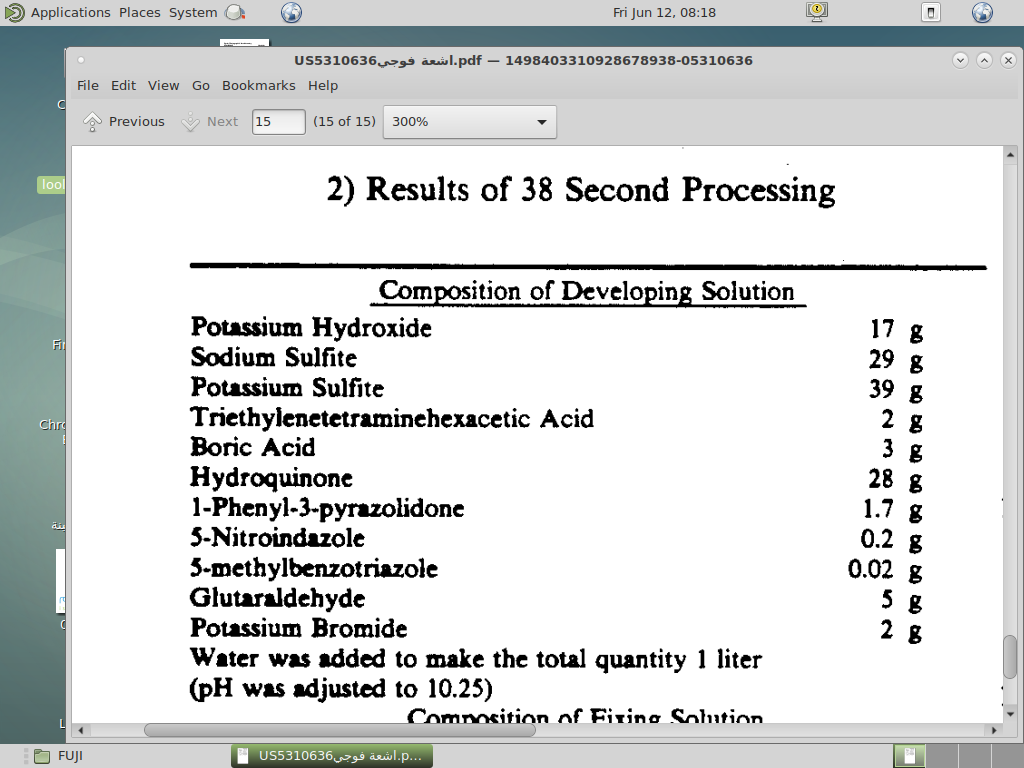Open the Help menu
Image resolution: width=1024 pixels, height=768 pixels.
pos(323,86)
